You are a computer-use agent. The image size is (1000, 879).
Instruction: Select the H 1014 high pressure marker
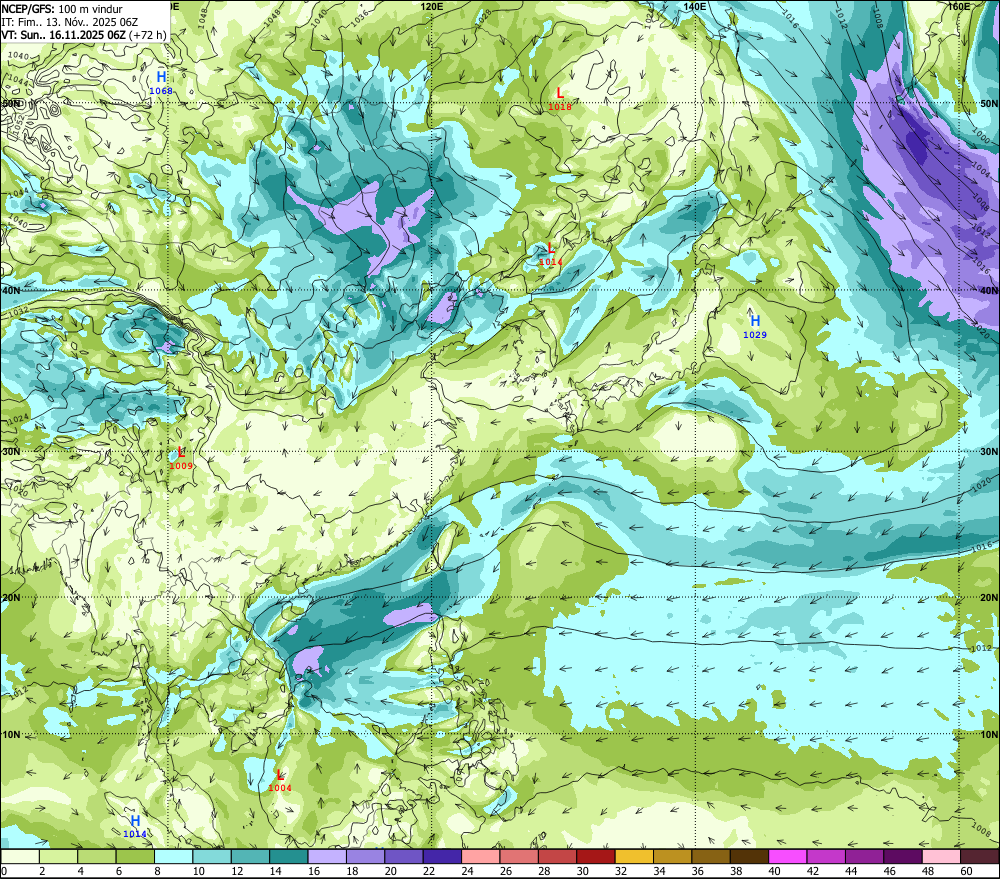pyautogui.click(x=135, y=826)
